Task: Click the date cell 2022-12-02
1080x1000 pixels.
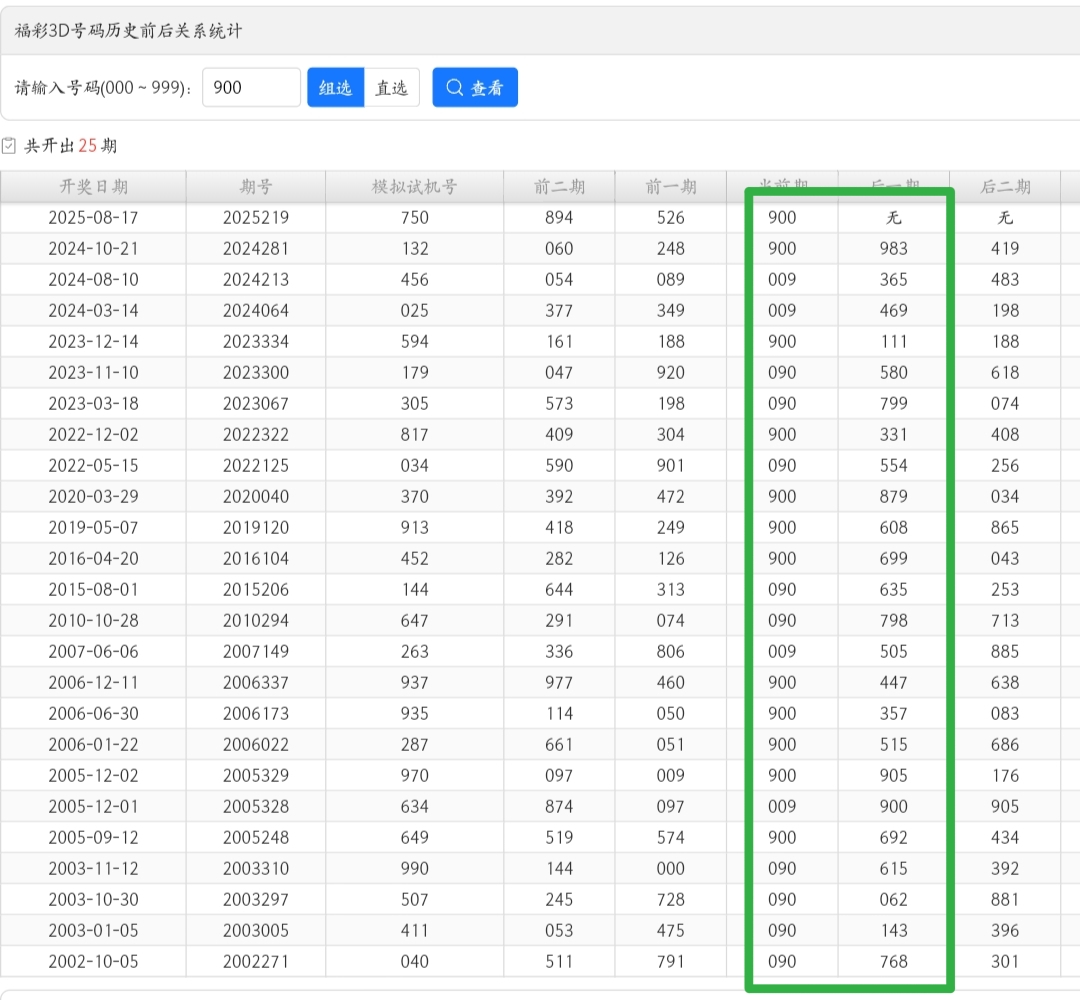Action: (94, 435)
